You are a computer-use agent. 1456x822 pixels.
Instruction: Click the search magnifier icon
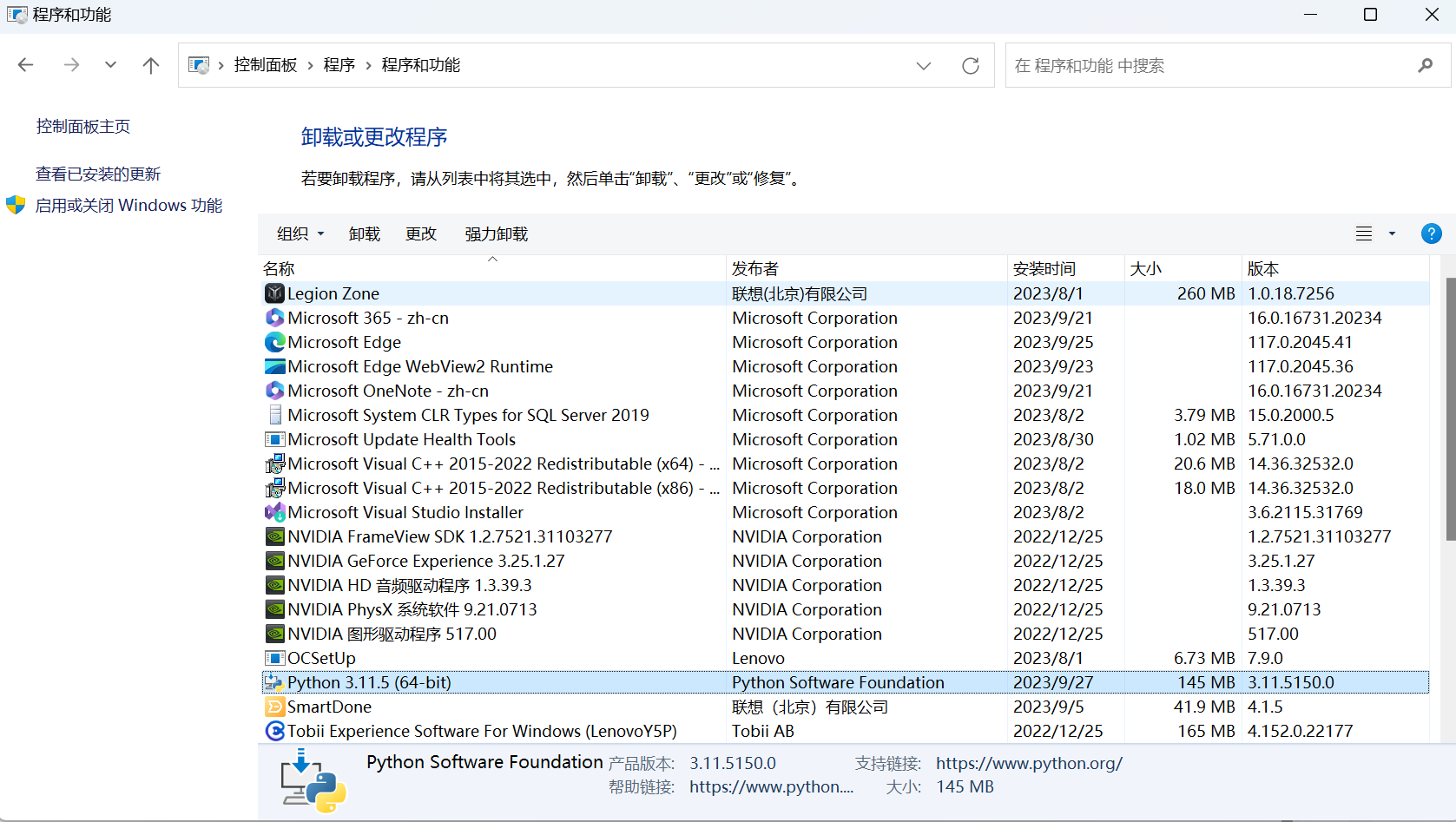[1425, 66]
